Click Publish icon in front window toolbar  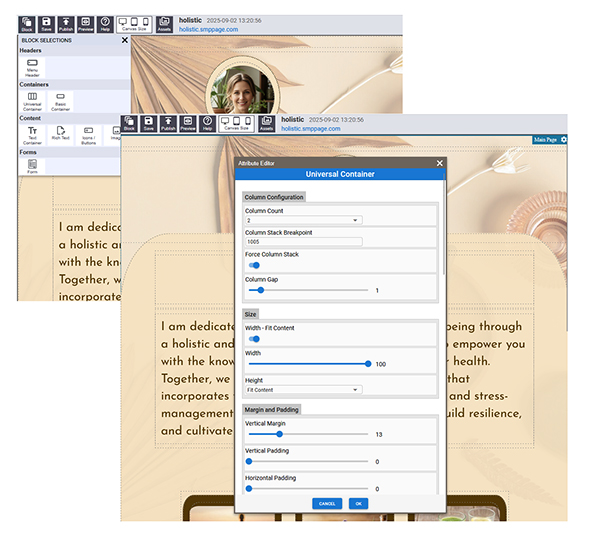[x=168, y=124]
